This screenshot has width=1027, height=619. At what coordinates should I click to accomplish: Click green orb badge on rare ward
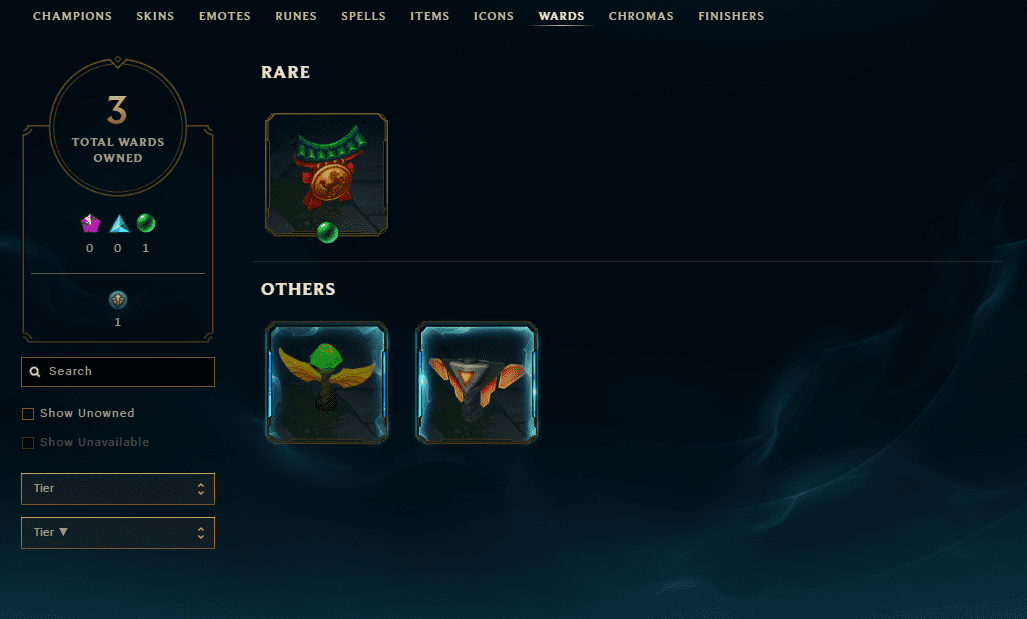click(327, 232)
